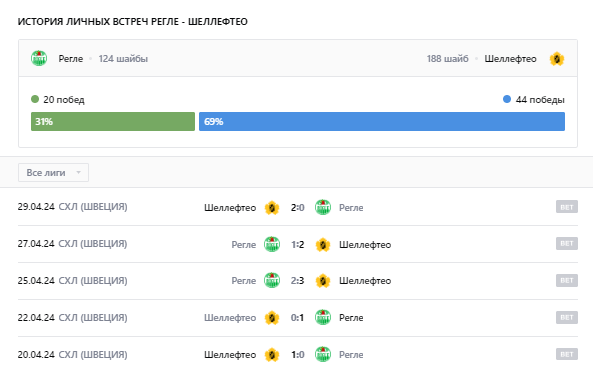
Task: Click Регле logo in 25.04.24 match row
Action: 272,280
